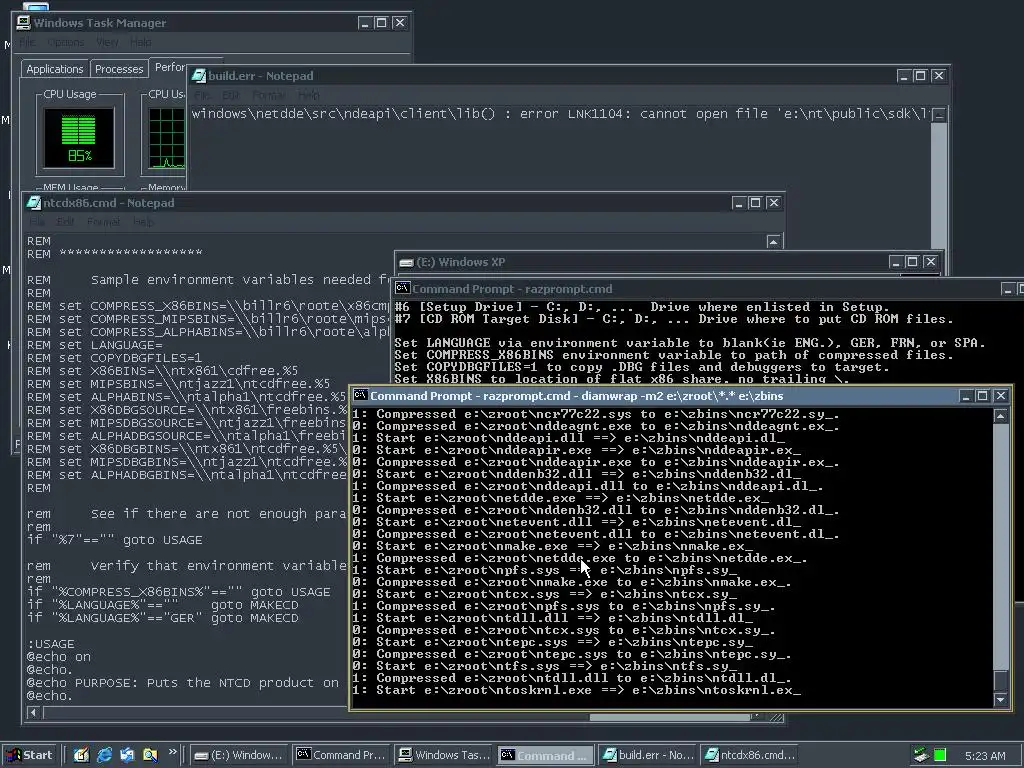Click the icon of the background razprompt.cmd Command Prompt

pyautogui.click(x=402, y=289)
